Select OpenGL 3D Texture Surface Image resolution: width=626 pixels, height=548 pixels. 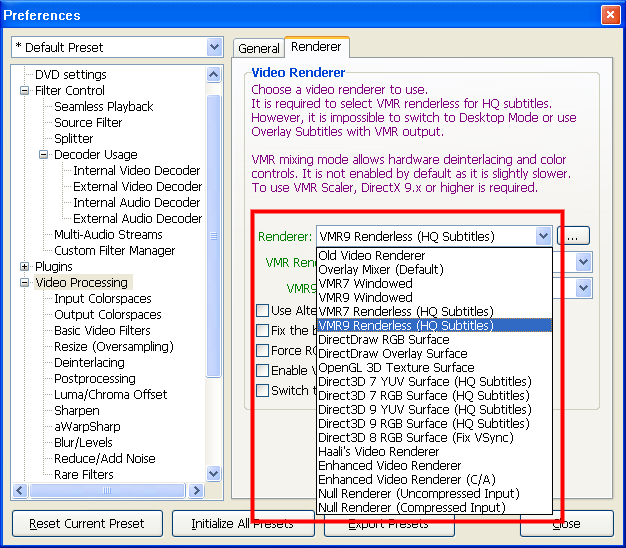pos(434,367)
